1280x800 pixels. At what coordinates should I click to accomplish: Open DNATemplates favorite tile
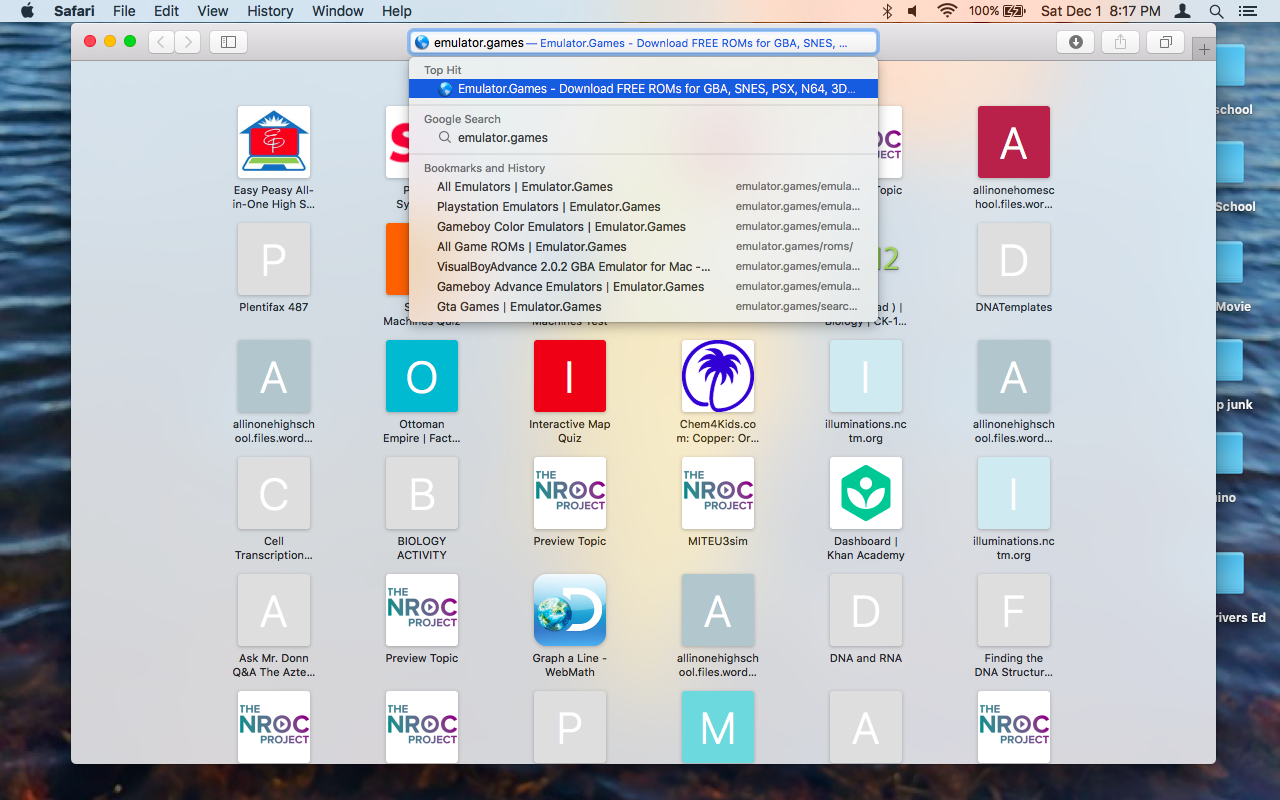coord(1014,259)
